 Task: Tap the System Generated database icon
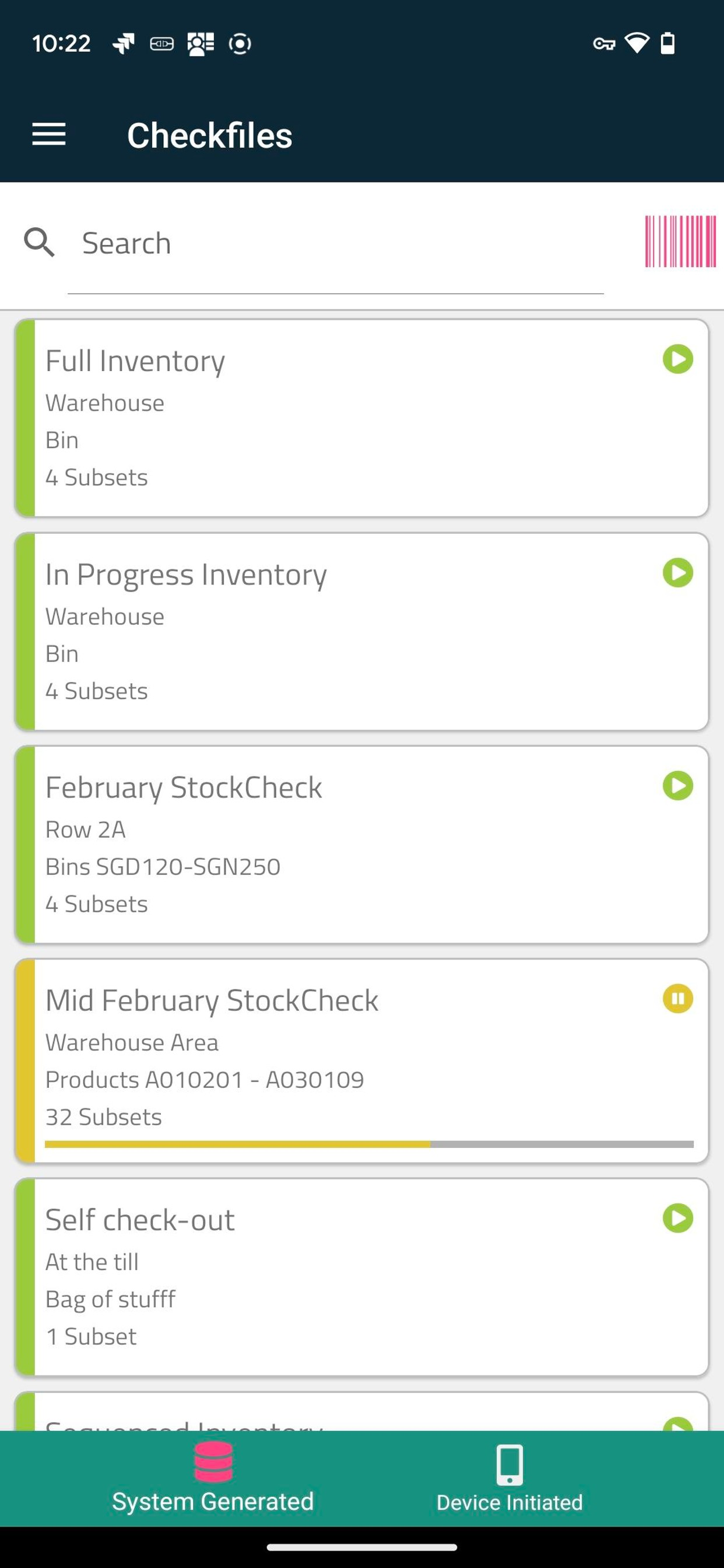[x=213, y=1461]
